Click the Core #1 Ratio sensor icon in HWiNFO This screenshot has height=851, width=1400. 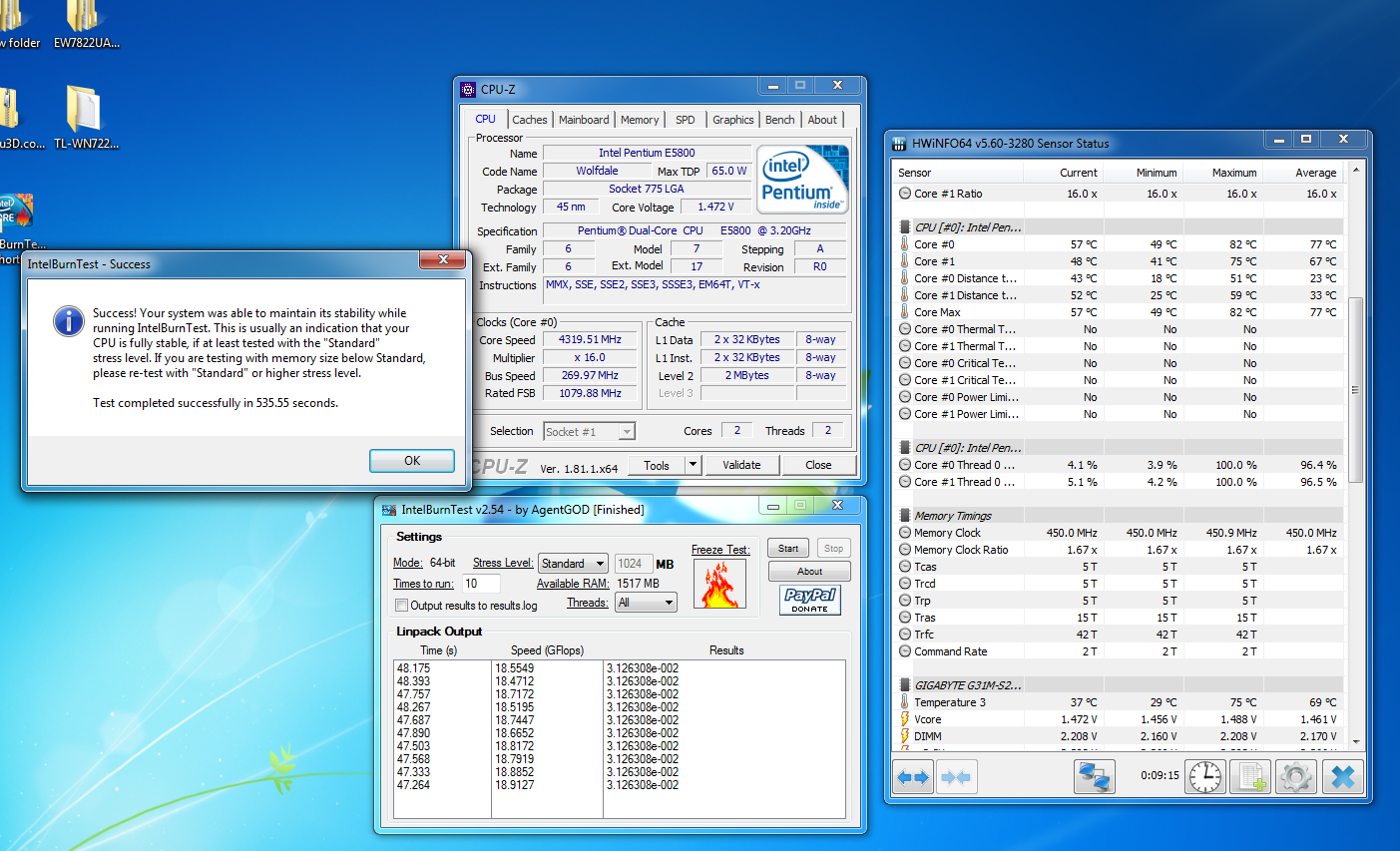point(905,194)
